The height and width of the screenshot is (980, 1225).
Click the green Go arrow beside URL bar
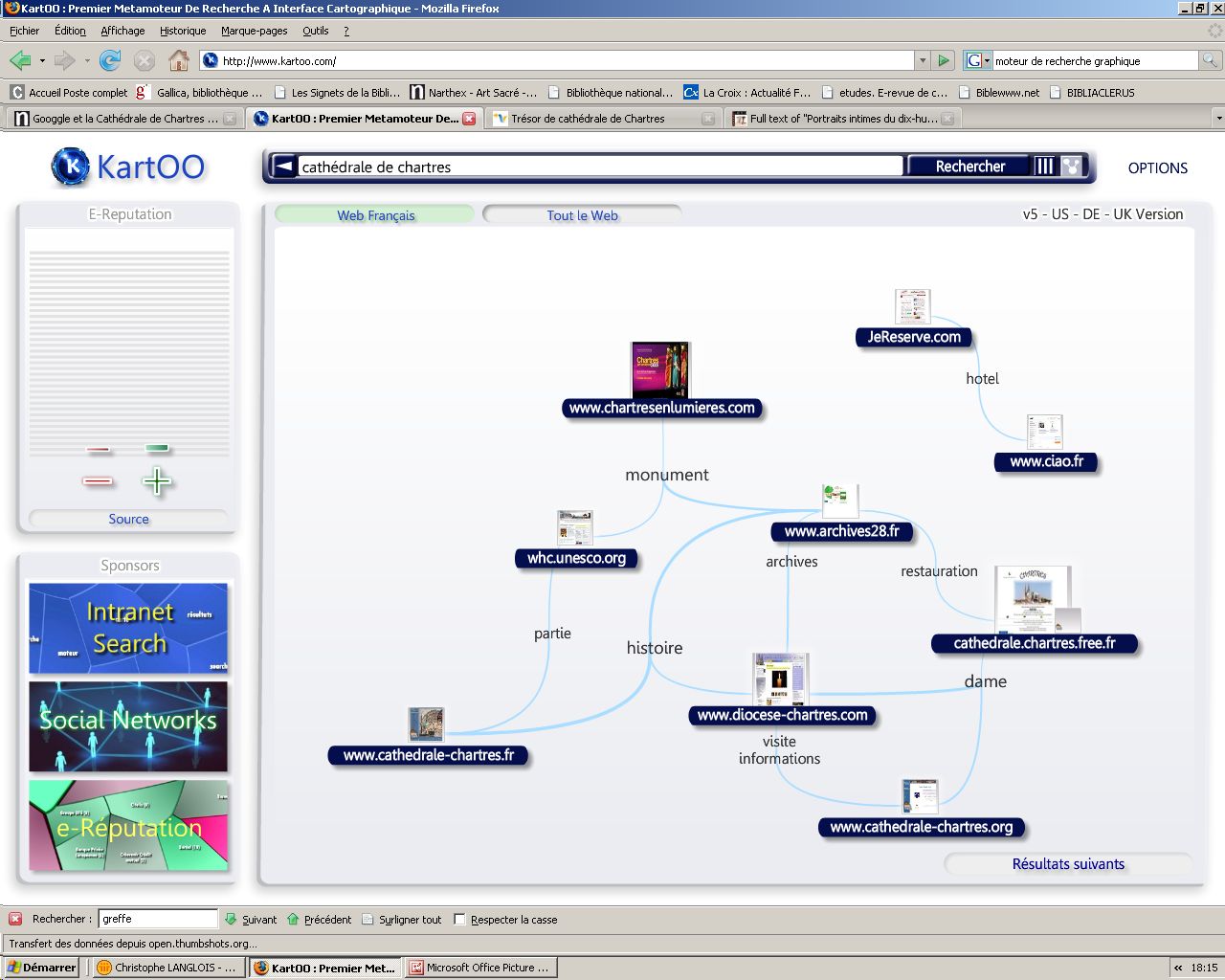coord(944,60)
